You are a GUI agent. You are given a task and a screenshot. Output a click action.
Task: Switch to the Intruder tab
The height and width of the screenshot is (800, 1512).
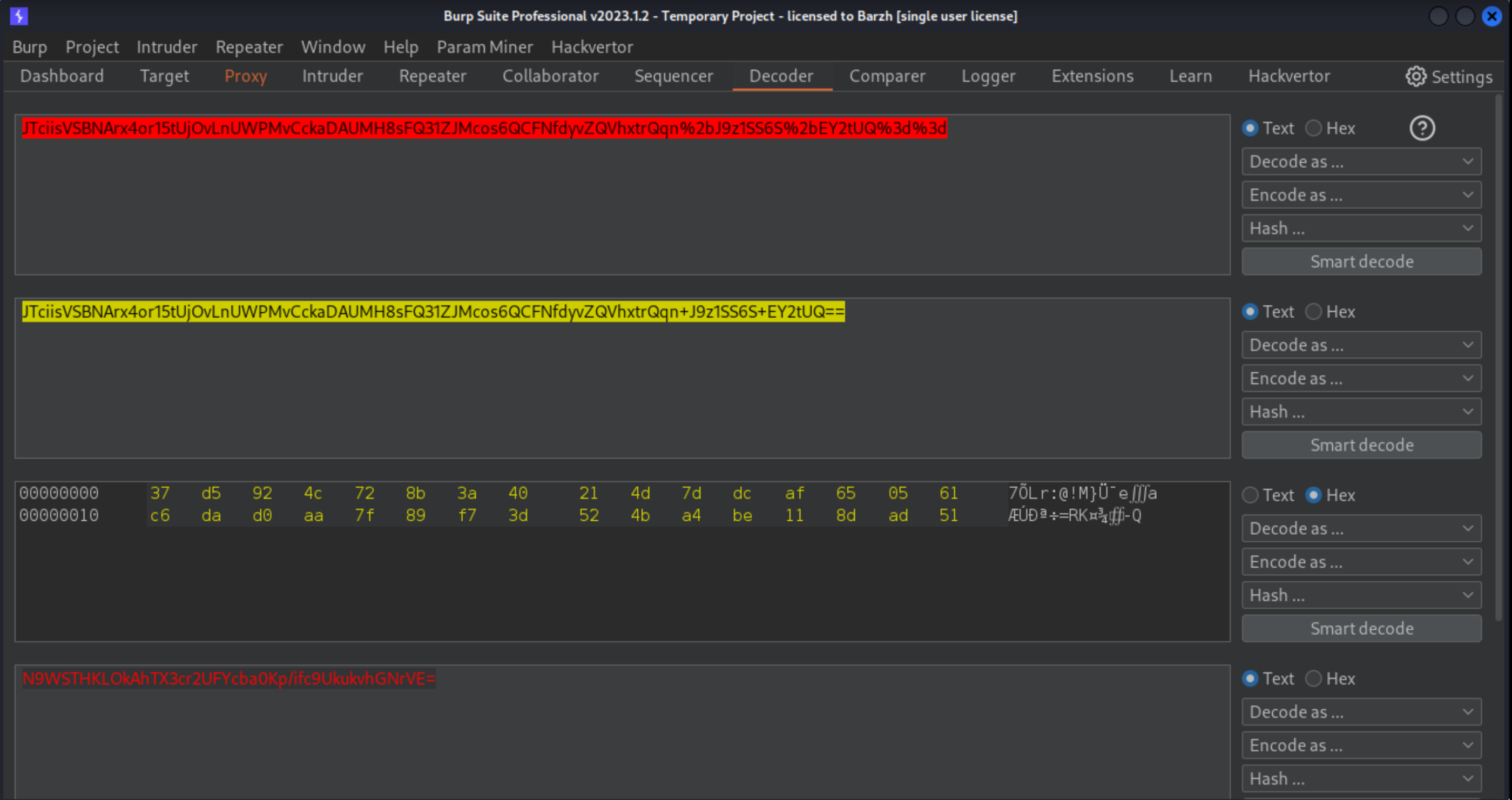(x=332, y=76)
